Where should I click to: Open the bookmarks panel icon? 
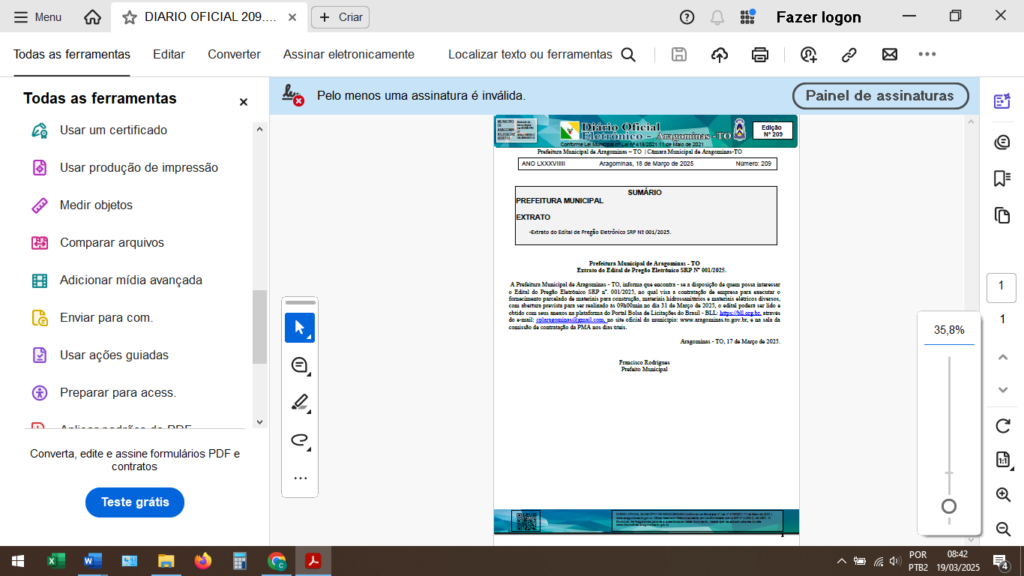1002,178
